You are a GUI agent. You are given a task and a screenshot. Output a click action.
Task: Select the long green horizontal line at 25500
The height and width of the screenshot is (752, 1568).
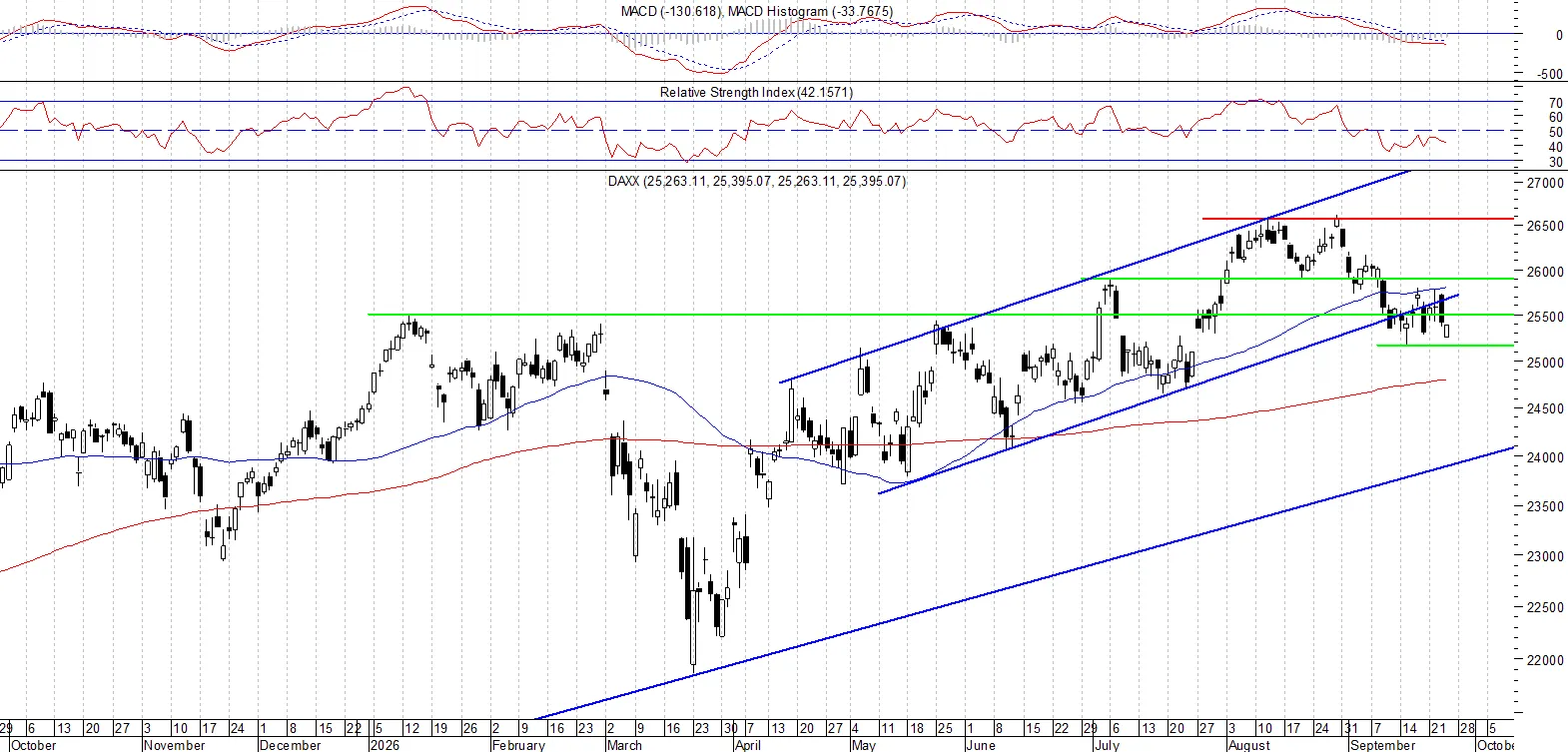(941, 315)
